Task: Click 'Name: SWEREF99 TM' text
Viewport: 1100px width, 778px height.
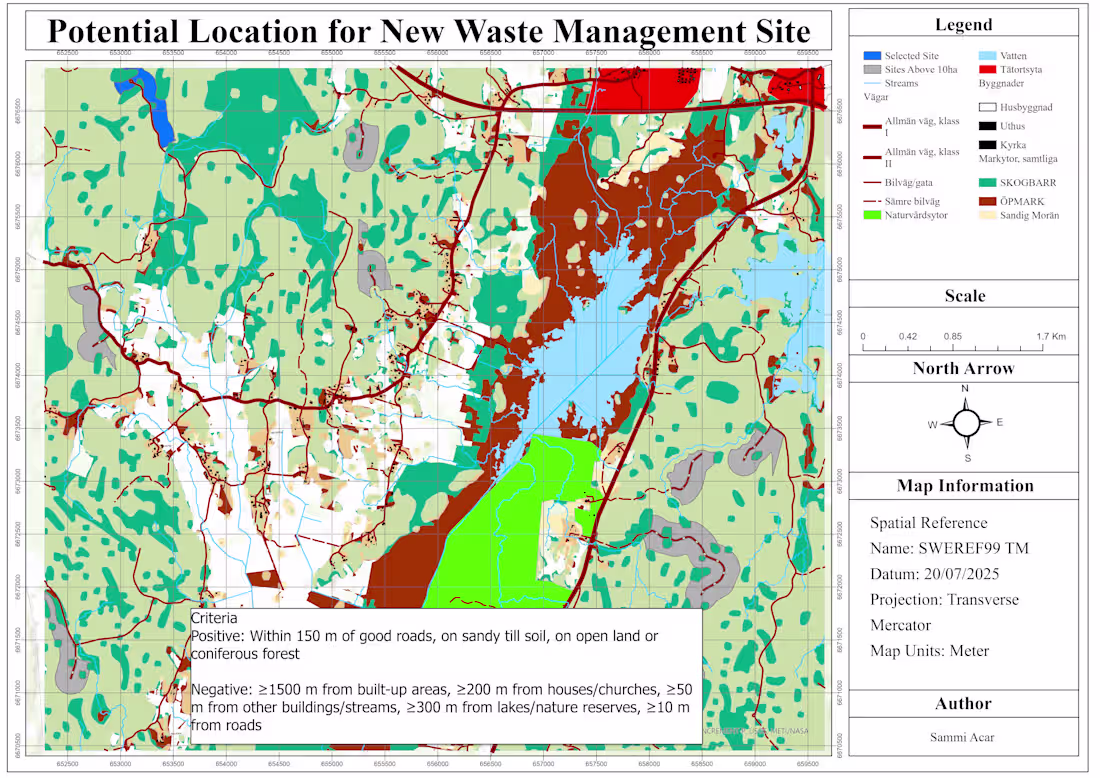Action: 949,548
